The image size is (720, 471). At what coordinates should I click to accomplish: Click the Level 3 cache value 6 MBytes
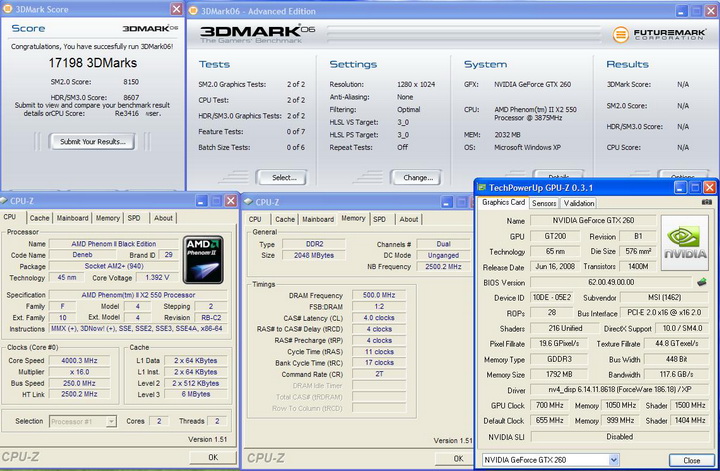tap(196, 394)
